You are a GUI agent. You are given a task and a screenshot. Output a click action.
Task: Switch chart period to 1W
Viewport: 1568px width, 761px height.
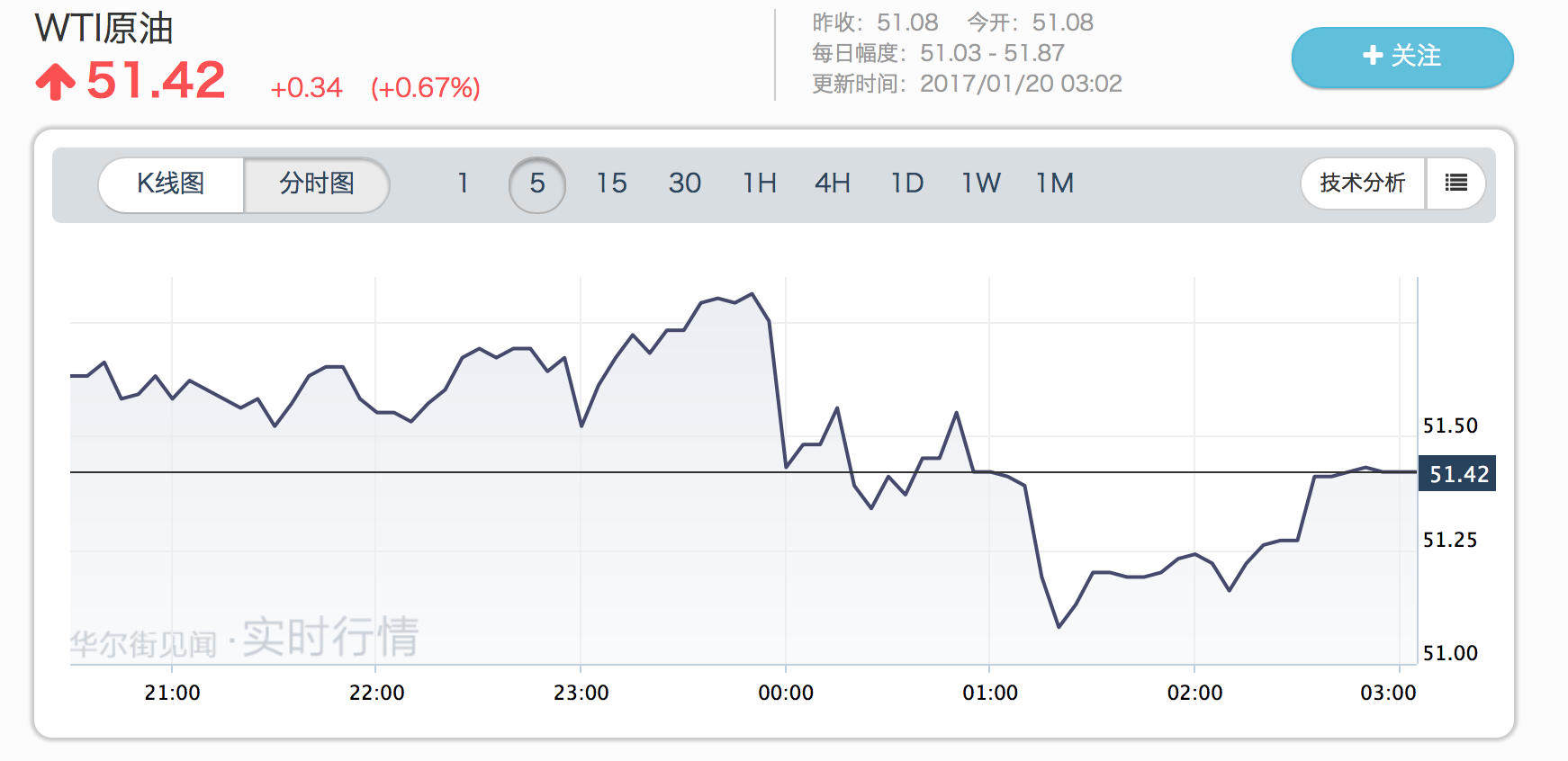980,184
